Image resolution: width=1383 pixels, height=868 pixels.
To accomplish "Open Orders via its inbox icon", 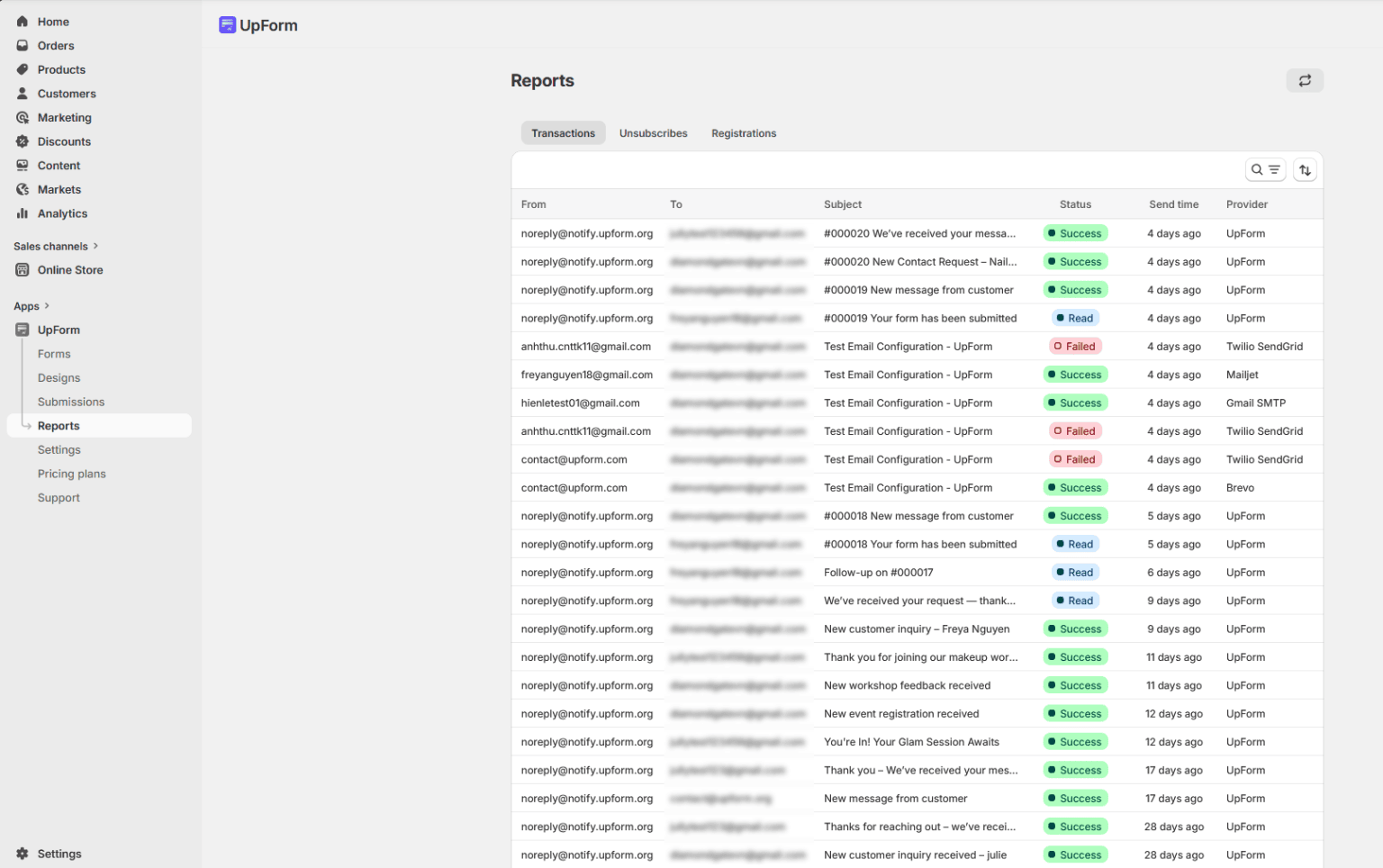I will tap(23, 46).
